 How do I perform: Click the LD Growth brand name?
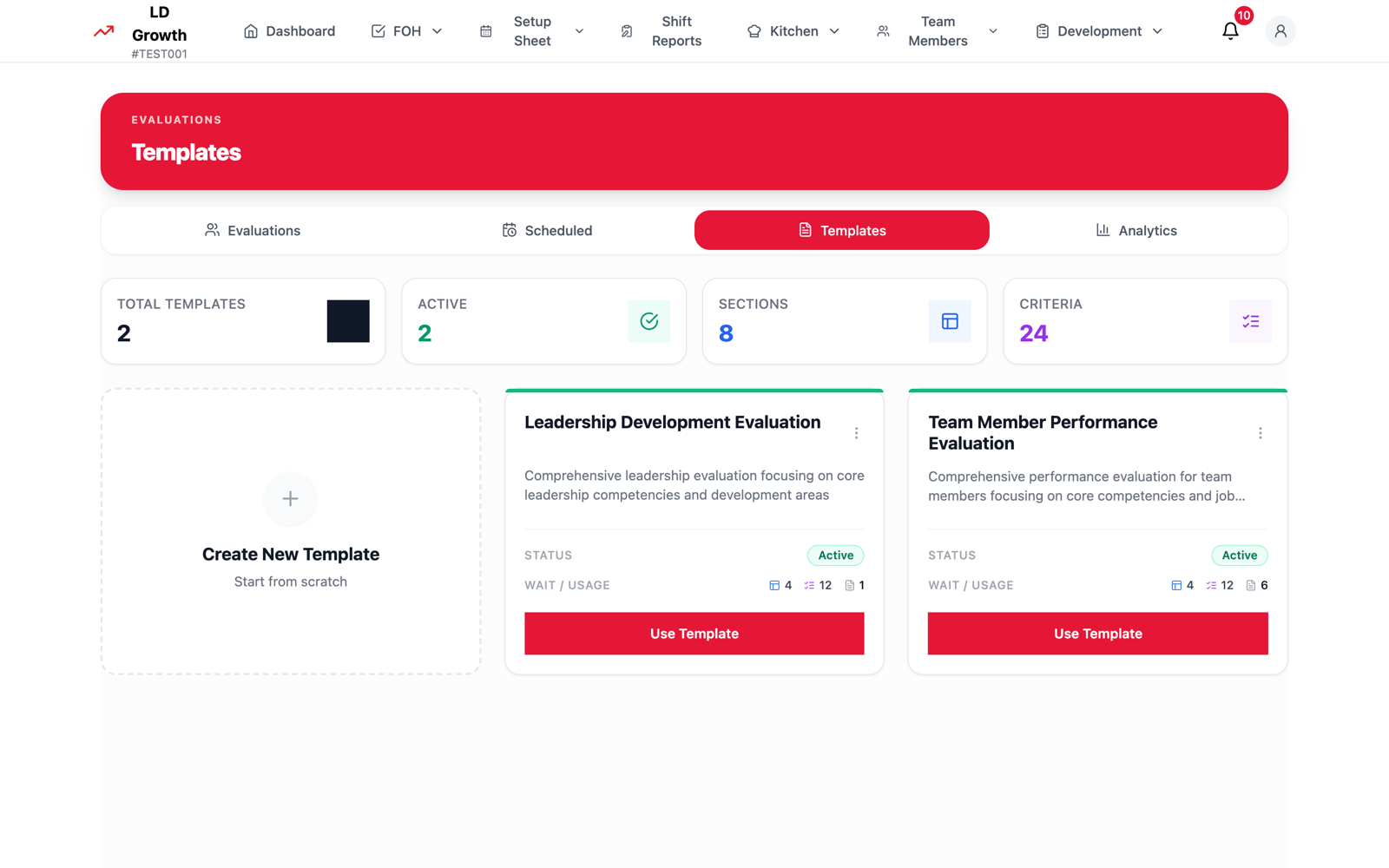pos(159,23)
